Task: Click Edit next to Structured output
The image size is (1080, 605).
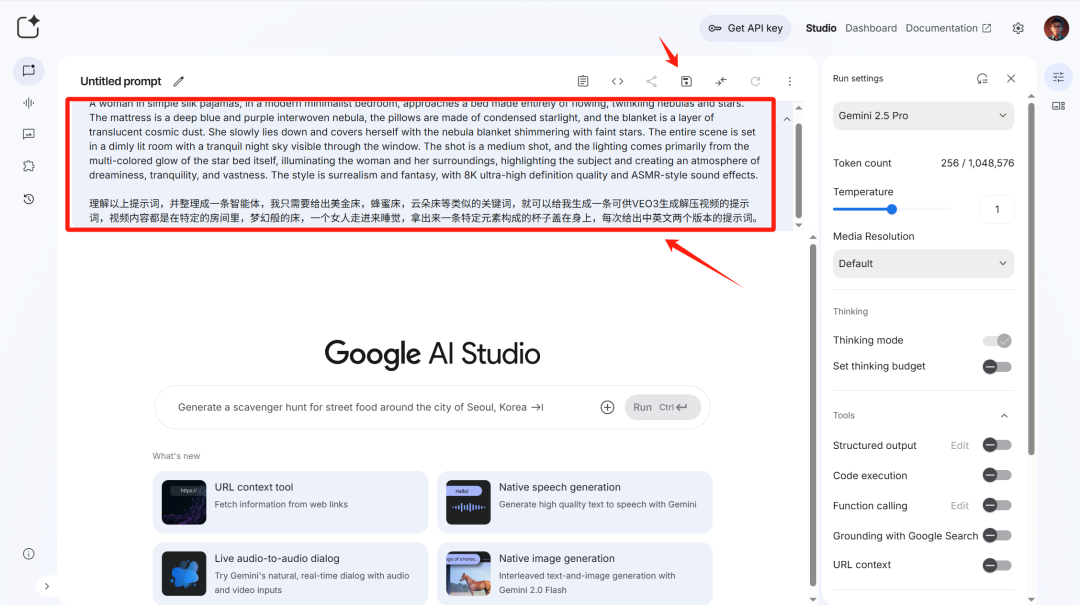Action: (x=959, y=446)
